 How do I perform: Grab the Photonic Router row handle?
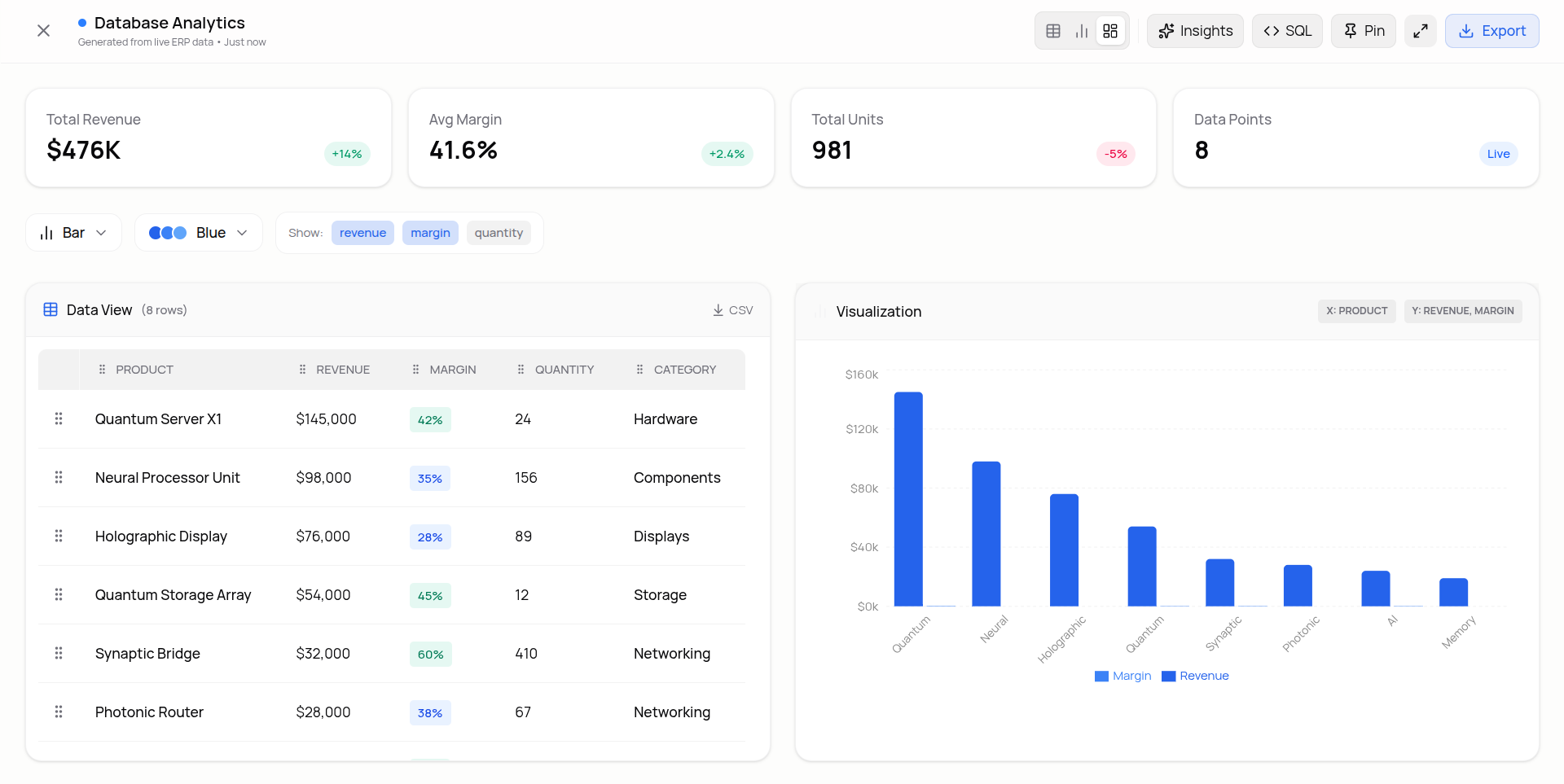[59, 712]
